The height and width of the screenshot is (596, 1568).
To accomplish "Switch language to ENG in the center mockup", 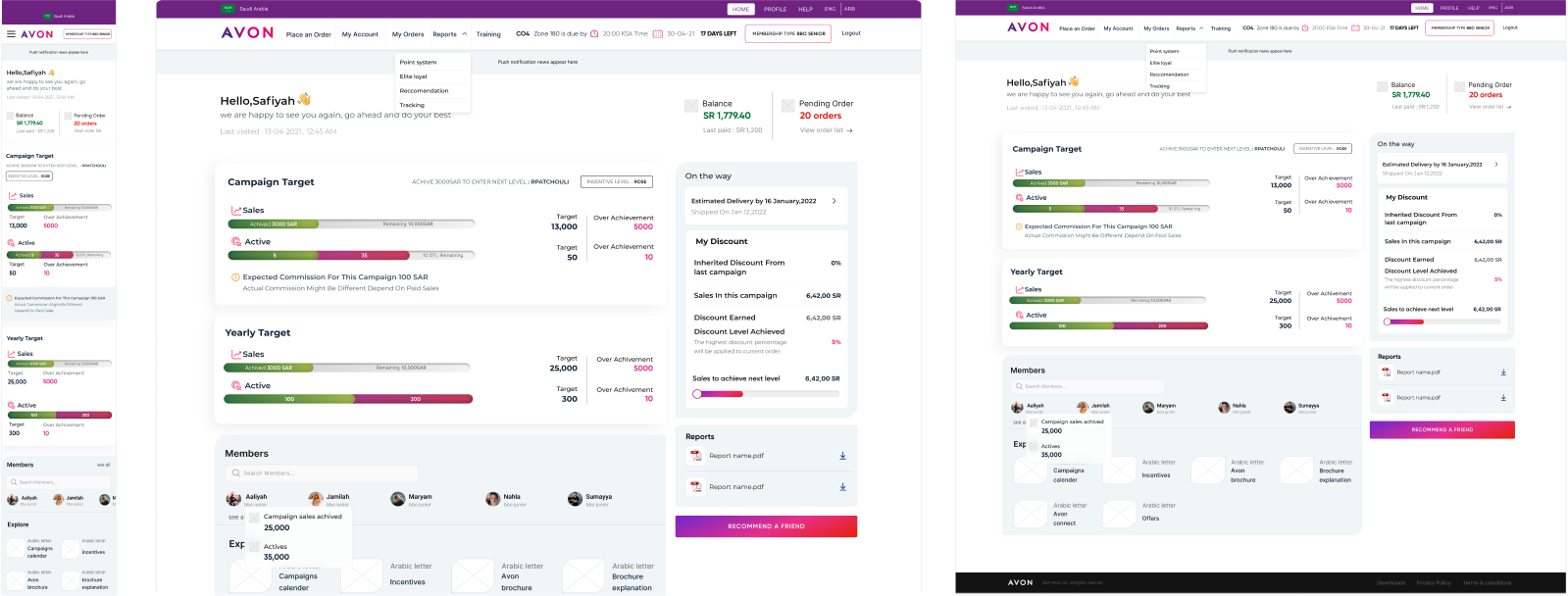I will (831, 9).
